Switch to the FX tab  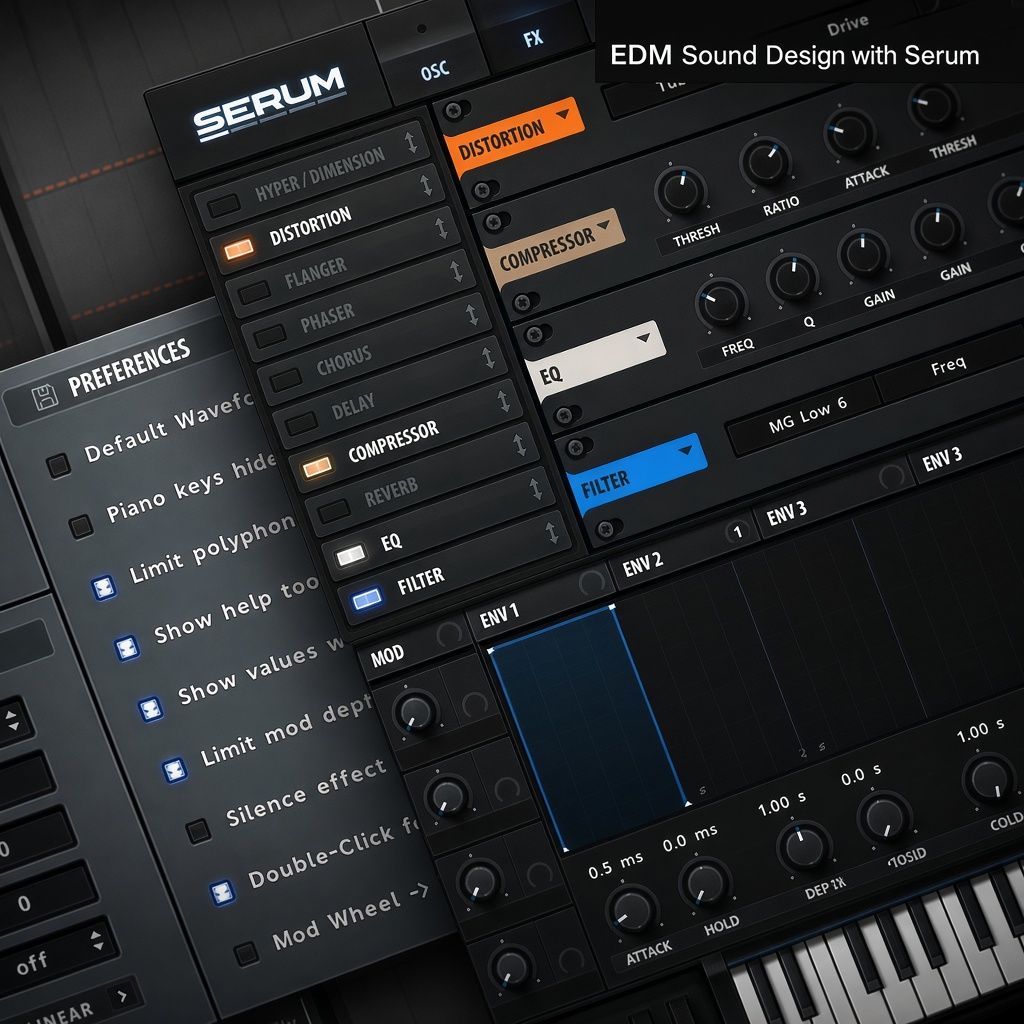click(x=533, y=39)
